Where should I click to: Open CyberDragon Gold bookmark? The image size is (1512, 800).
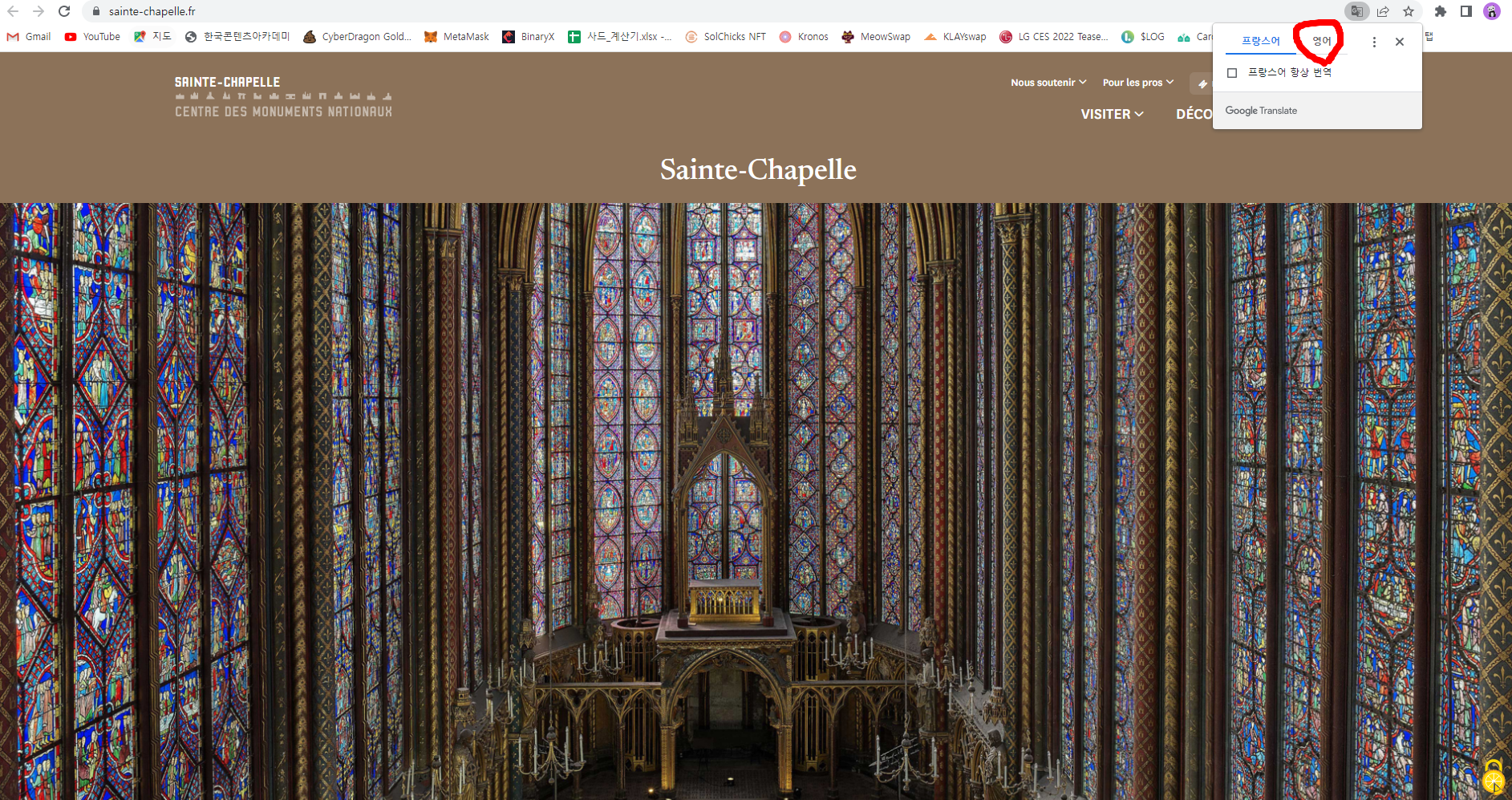click(357, 37)
